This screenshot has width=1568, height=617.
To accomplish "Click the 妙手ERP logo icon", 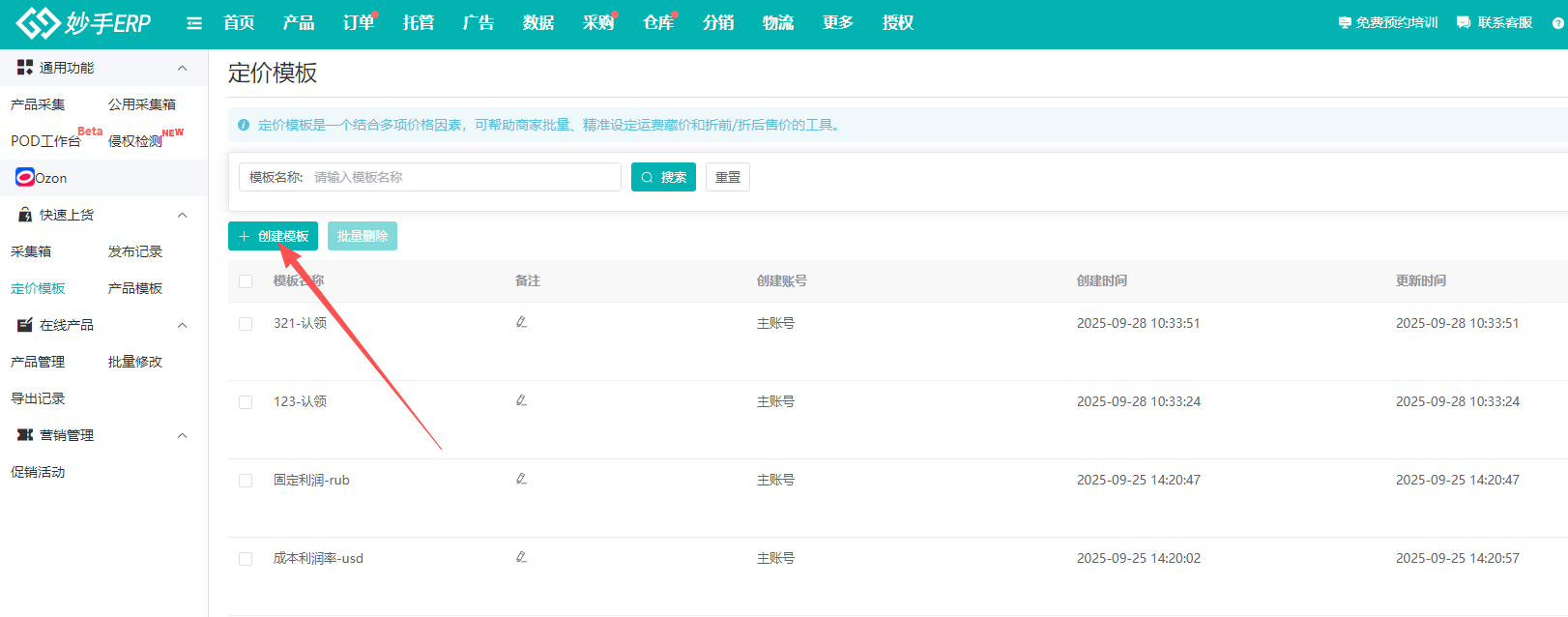I will coord(39,23).
